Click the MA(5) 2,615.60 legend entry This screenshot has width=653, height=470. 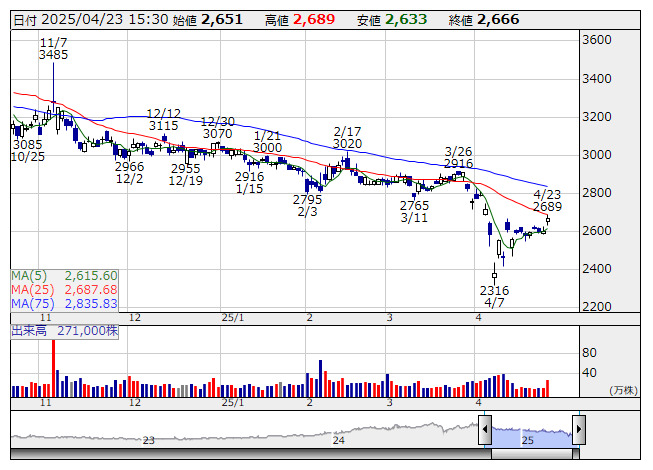pos(65,276)
